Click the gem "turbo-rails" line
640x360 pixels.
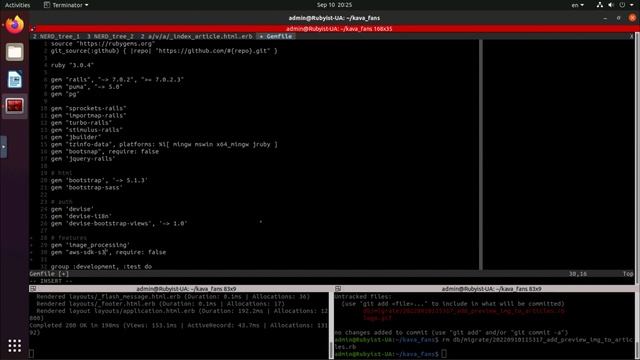(x=81, y=123)
